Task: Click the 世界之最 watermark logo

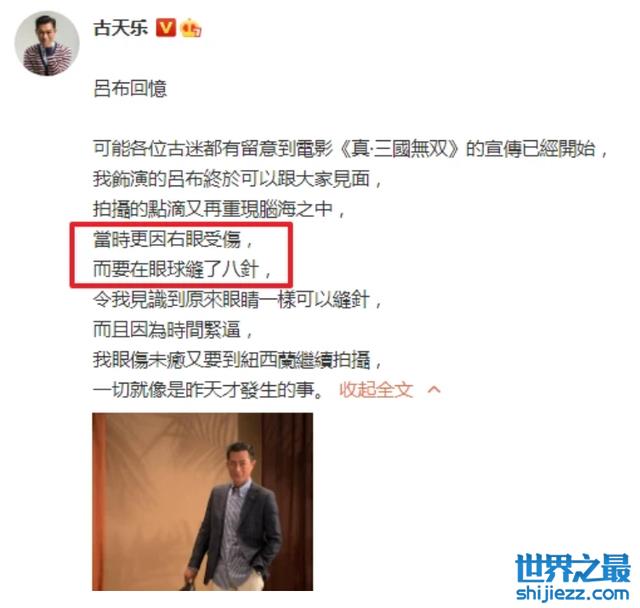Action: 573,568
